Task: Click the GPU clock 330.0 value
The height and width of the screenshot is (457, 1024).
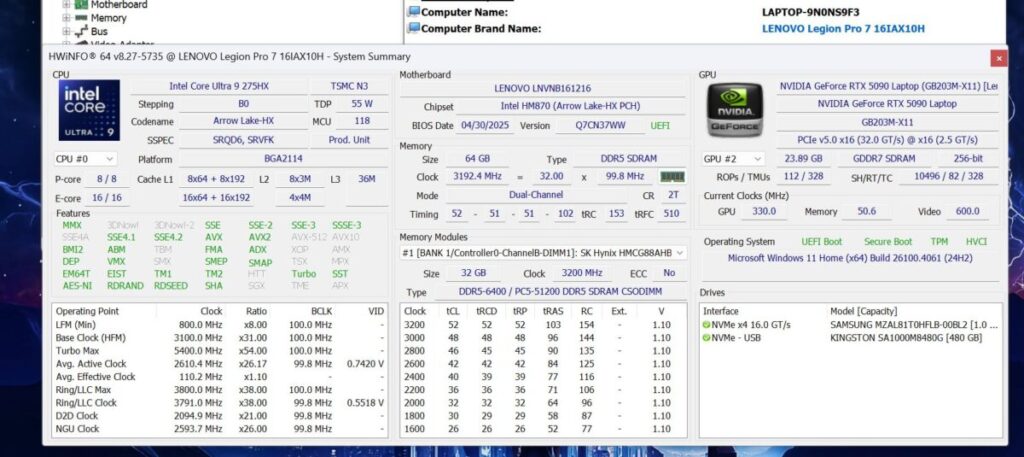Action: click(x=765, y=212)
